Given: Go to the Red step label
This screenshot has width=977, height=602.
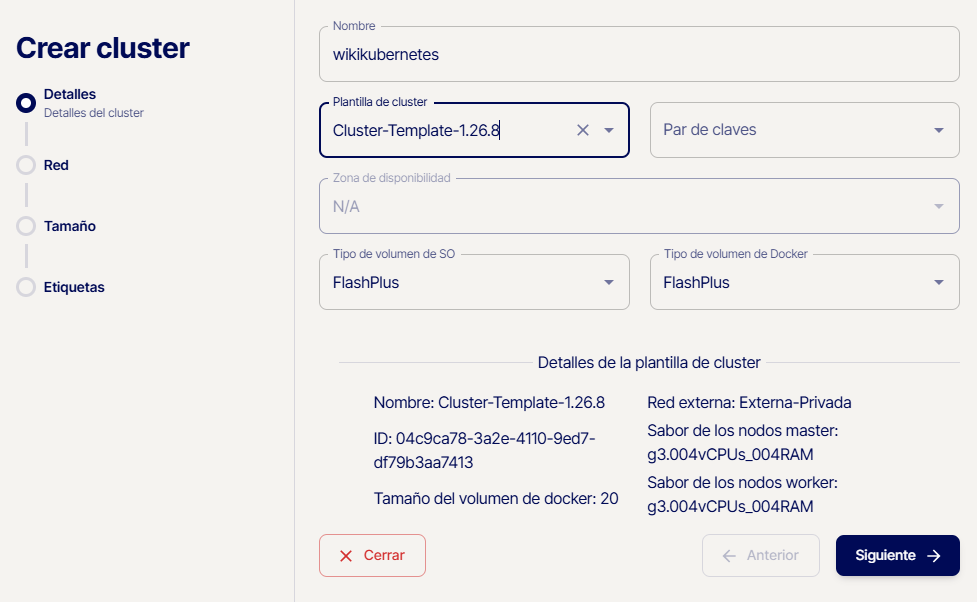Looking at the screenshot, I should click(56, 165).
